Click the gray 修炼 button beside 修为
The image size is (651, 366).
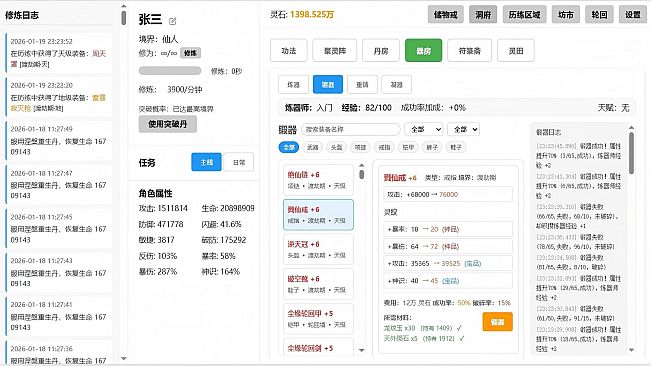point(190,53)
